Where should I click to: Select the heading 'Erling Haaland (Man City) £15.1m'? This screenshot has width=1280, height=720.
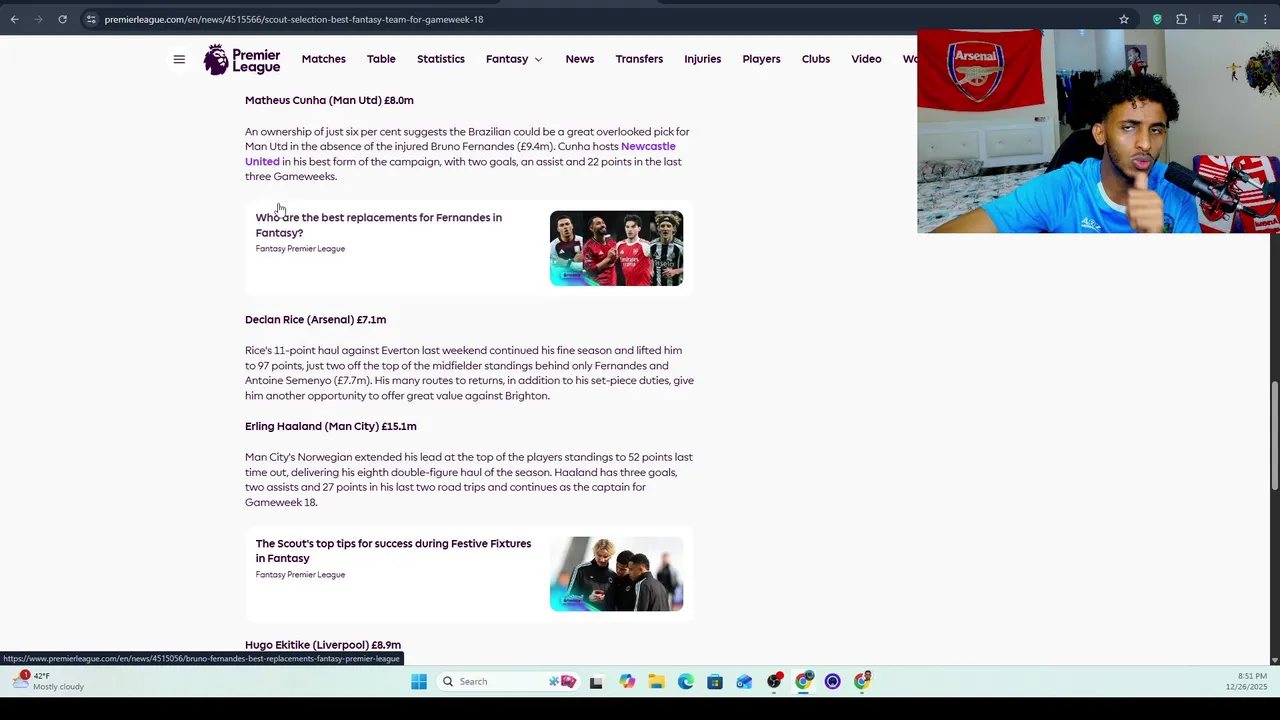(x=331, y=427)
